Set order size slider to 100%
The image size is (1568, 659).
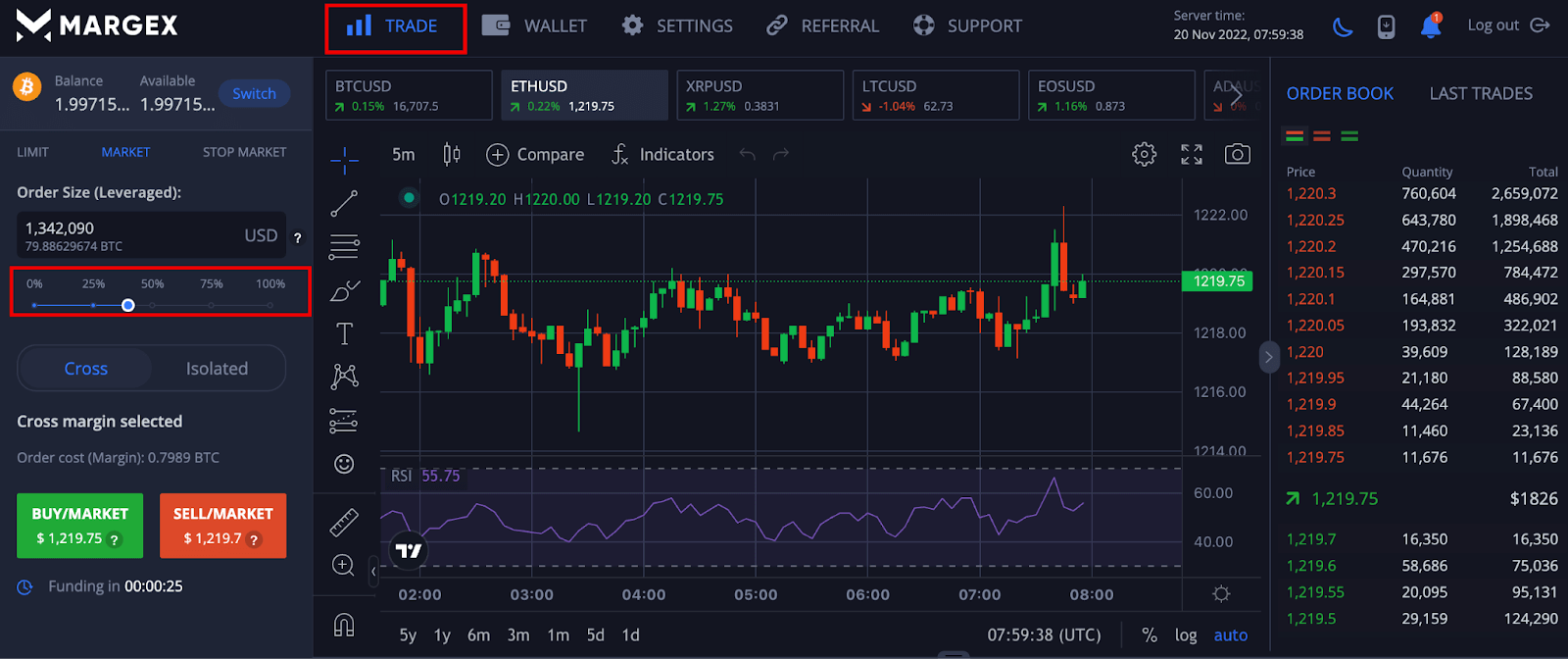(x=270, y=306)
